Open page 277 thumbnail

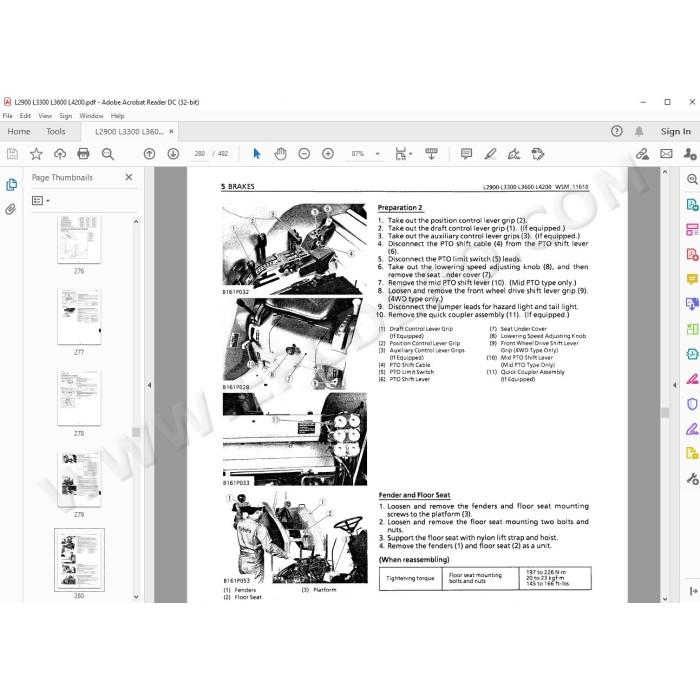tap(79, 317)
